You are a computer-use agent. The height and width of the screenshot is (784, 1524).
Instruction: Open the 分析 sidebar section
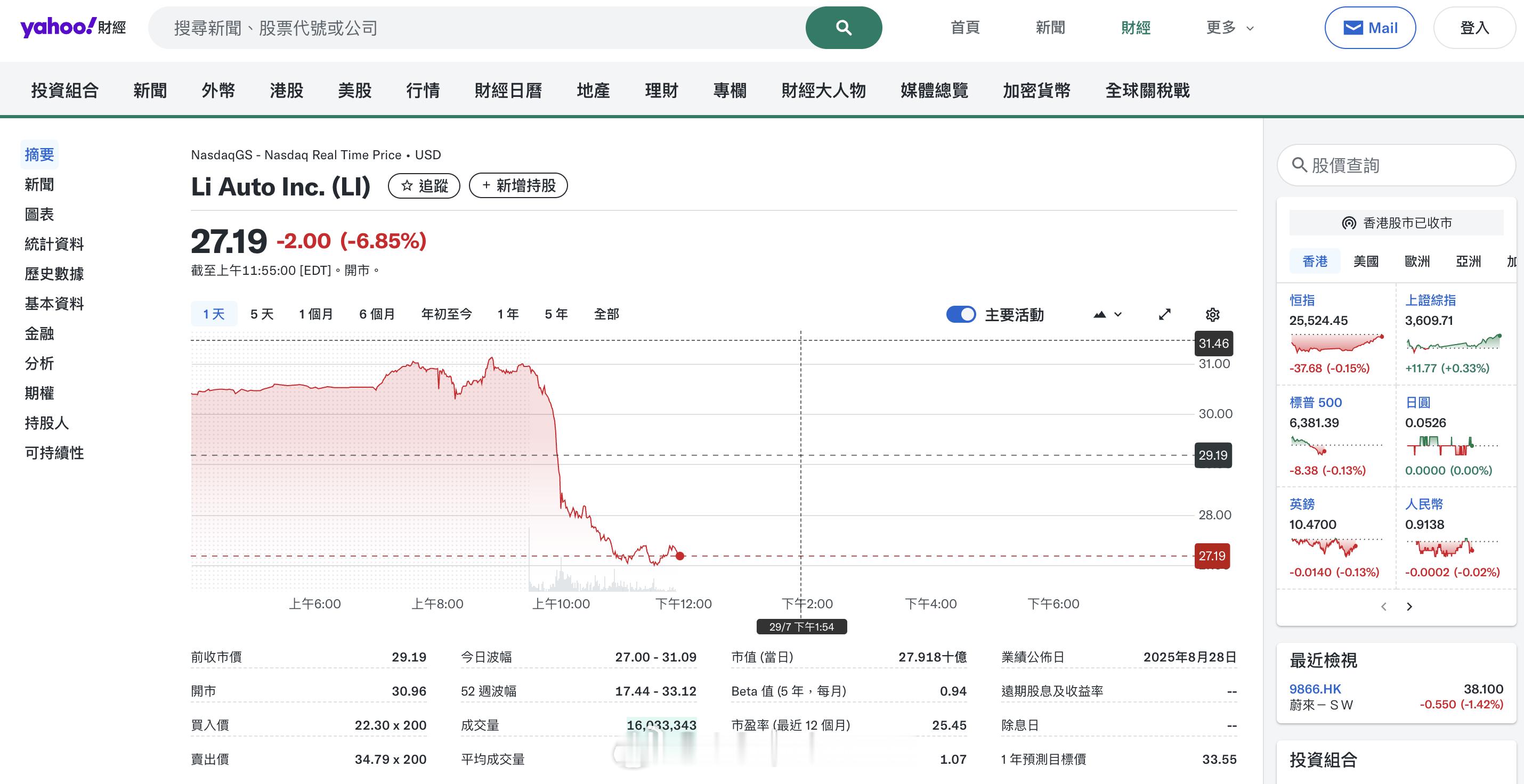point(39,363)
